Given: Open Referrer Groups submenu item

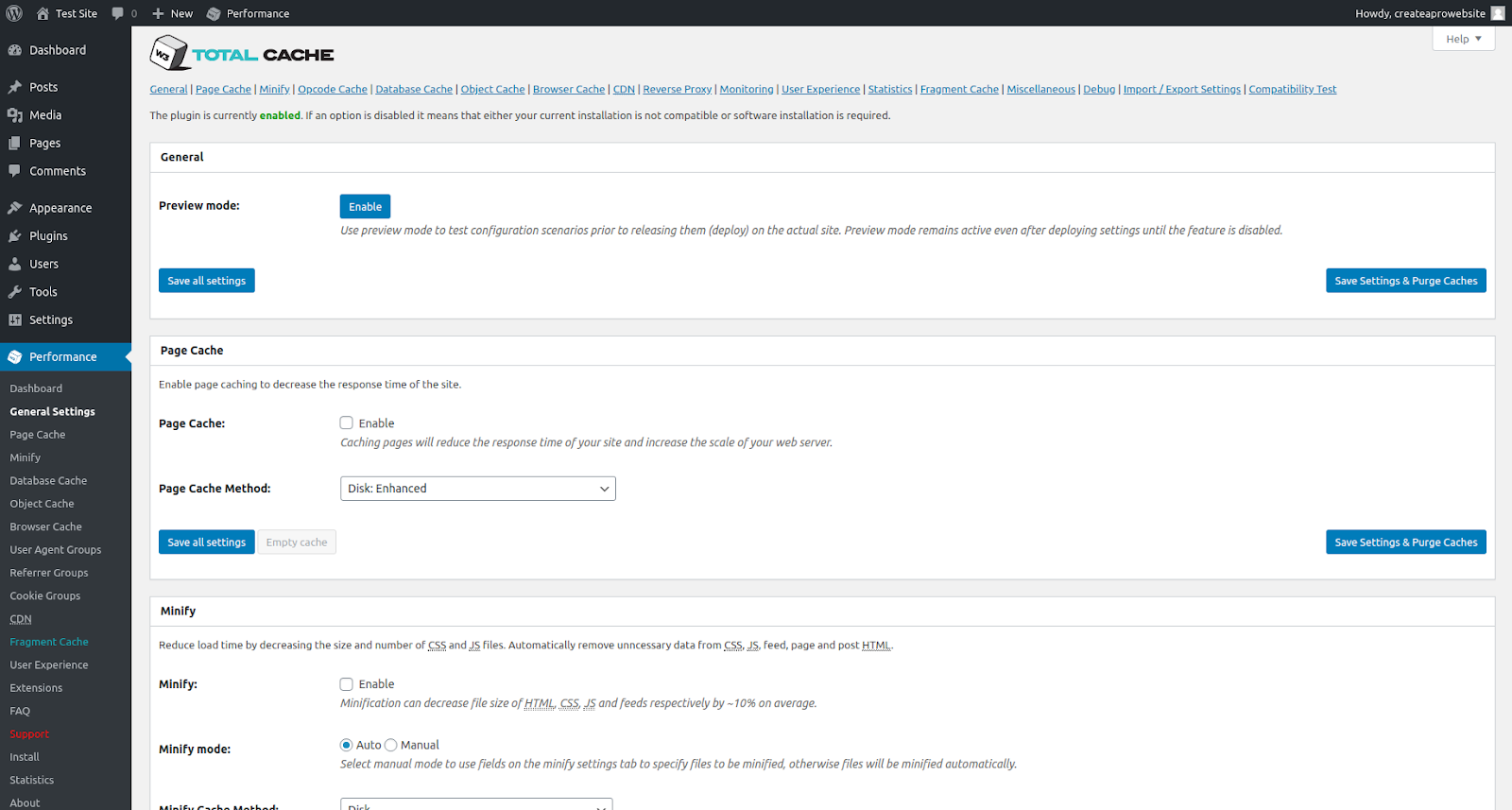Looking at the screenshot, I should (x=49, y=573).
